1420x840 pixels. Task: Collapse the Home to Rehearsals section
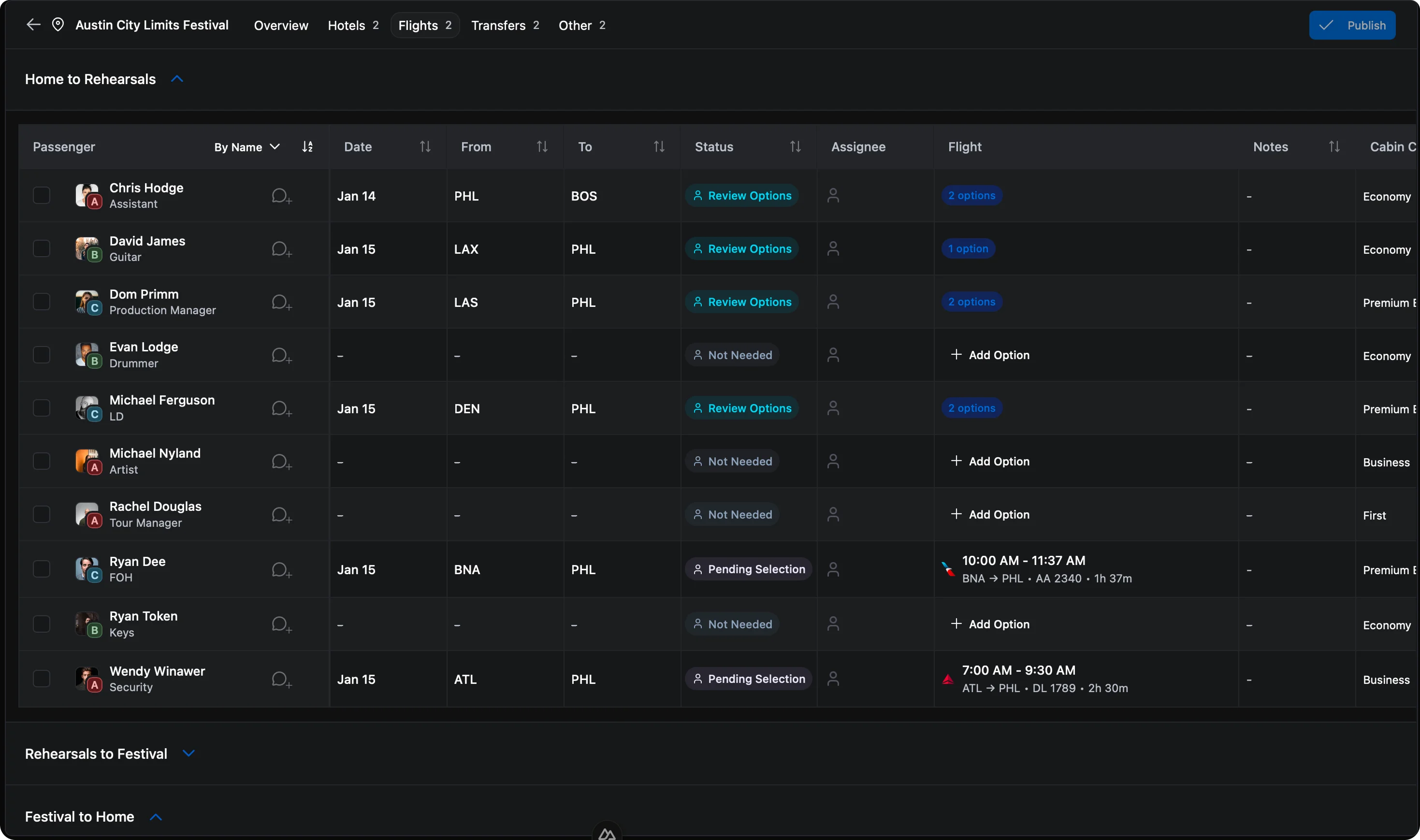click(x=176, y=79)
